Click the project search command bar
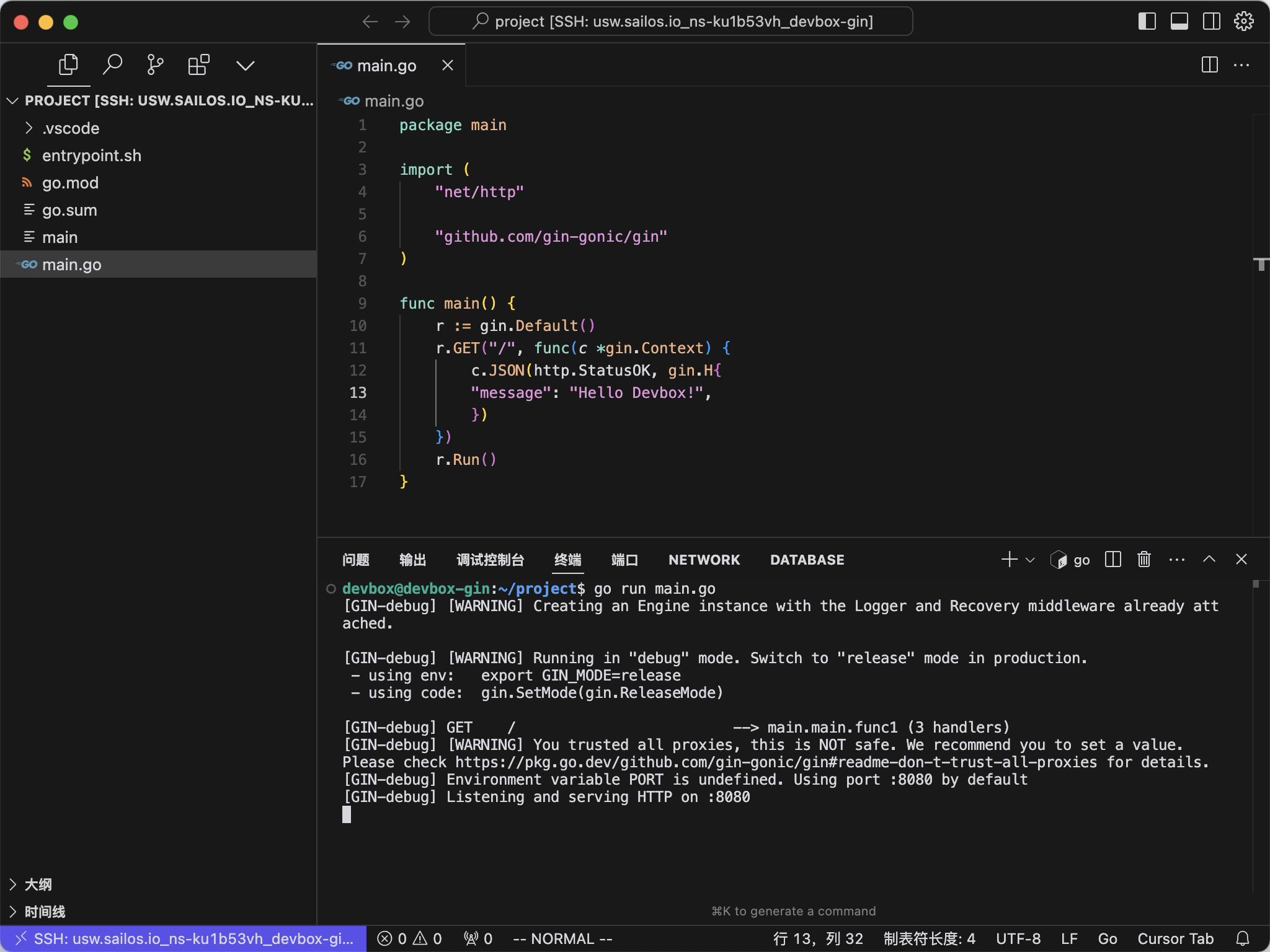Viewport: 1270px width, 952px height. 671,22
